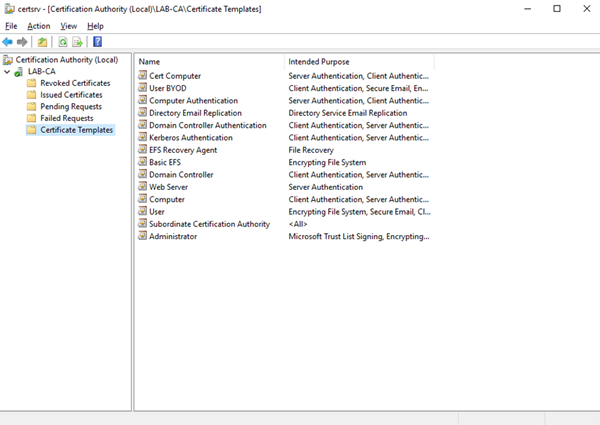
Task: Select the Subordinate Certification Authority template
Action: coord(209,224)
